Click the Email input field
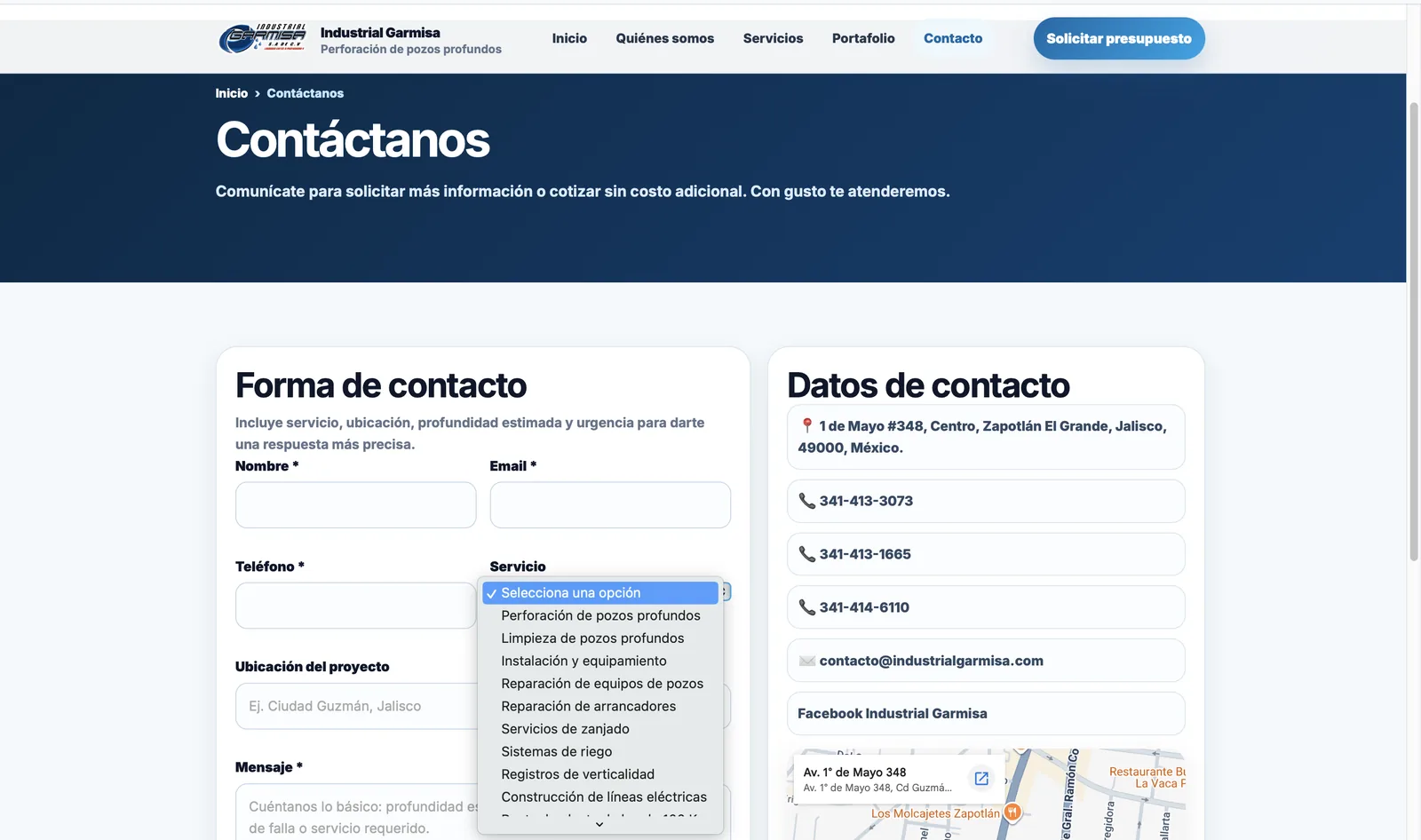 tap(610, 505)
